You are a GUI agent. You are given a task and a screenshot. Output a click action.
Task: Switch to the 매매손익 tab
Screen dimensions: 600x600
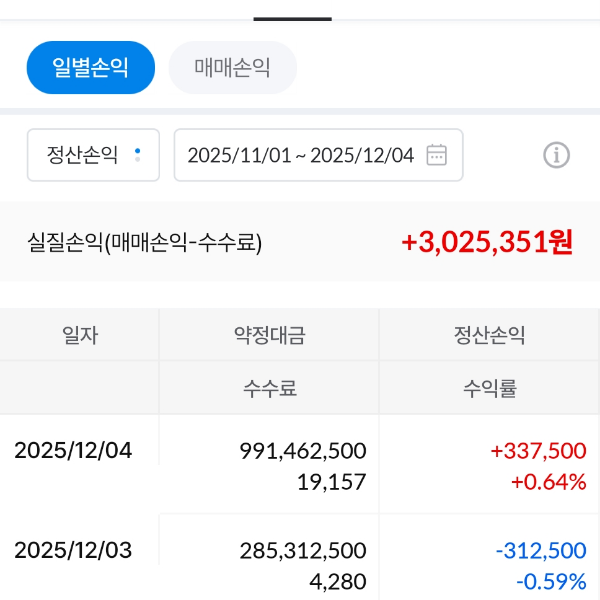(232, 68)
